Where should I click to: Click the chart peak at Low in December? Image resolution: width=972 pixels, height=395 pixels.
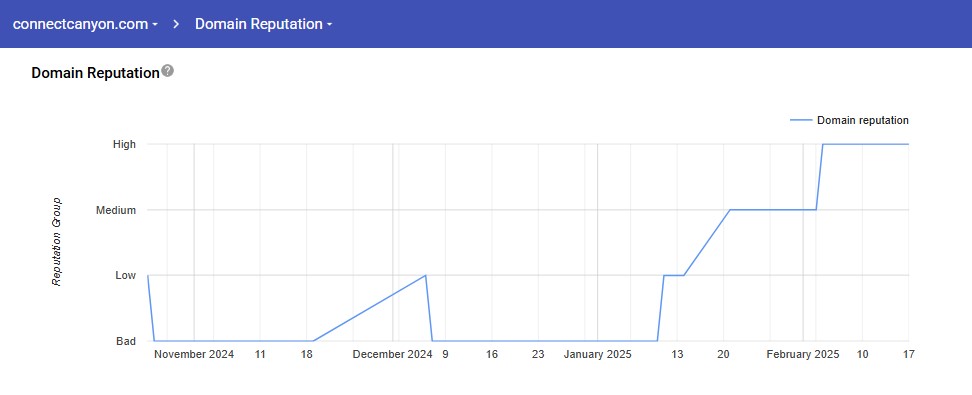(x=425, y=275)
